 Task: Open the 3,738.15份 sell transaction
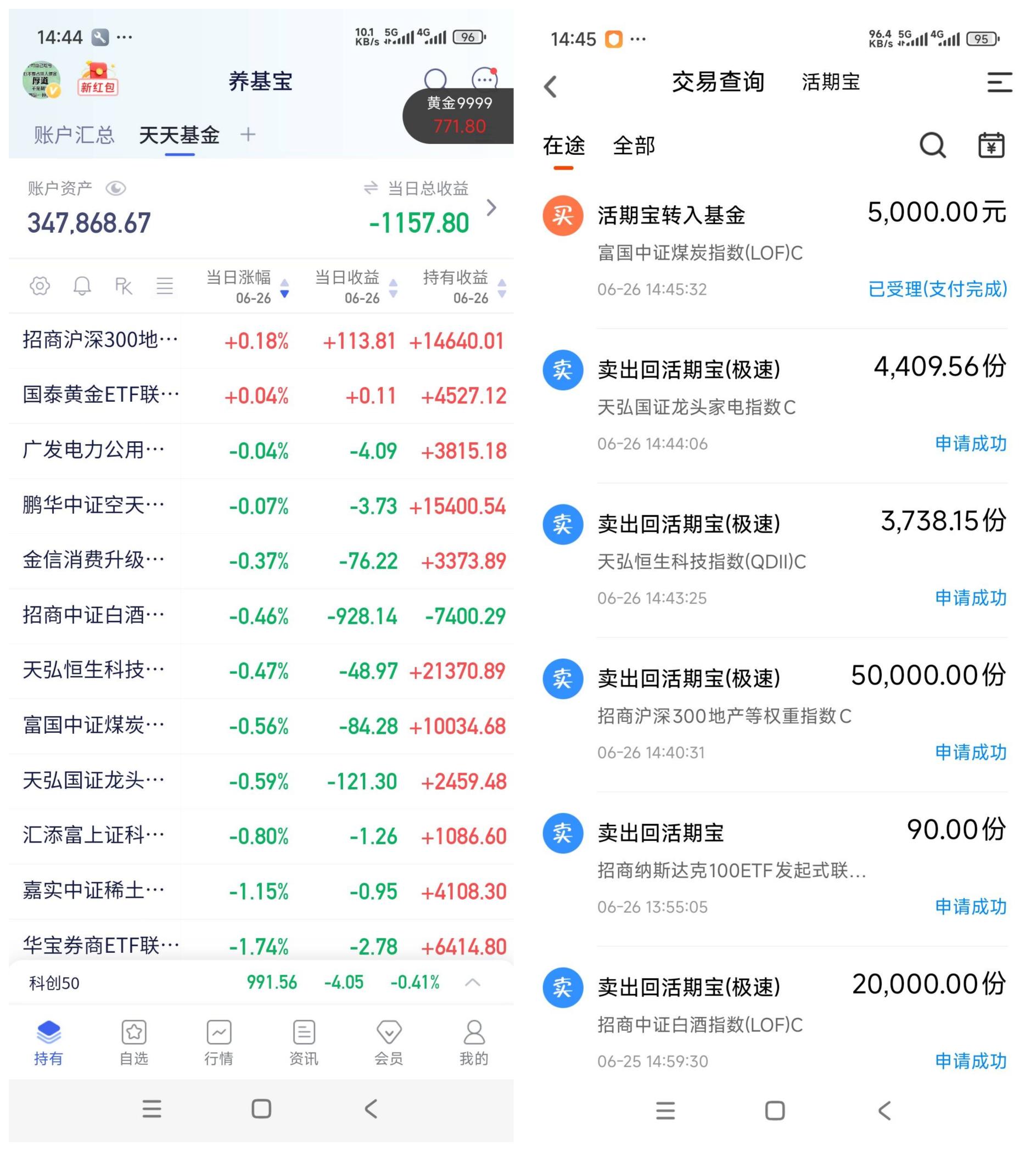coord(774,560)
